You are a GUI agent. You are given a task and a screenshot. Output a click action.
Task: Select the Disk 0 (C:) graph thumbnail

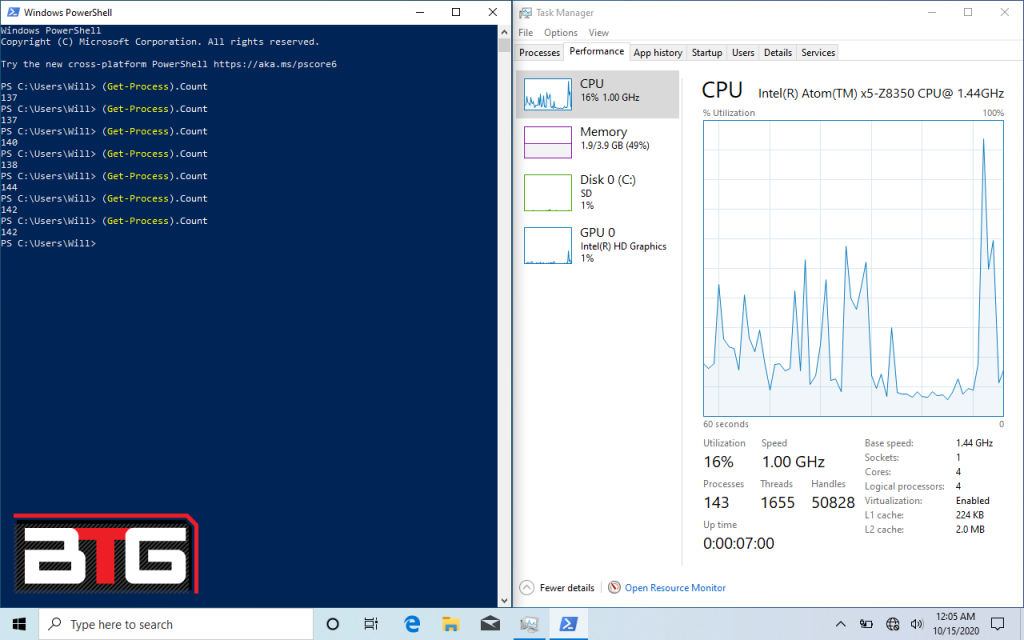pyautogui.click(x=548, y=193)
